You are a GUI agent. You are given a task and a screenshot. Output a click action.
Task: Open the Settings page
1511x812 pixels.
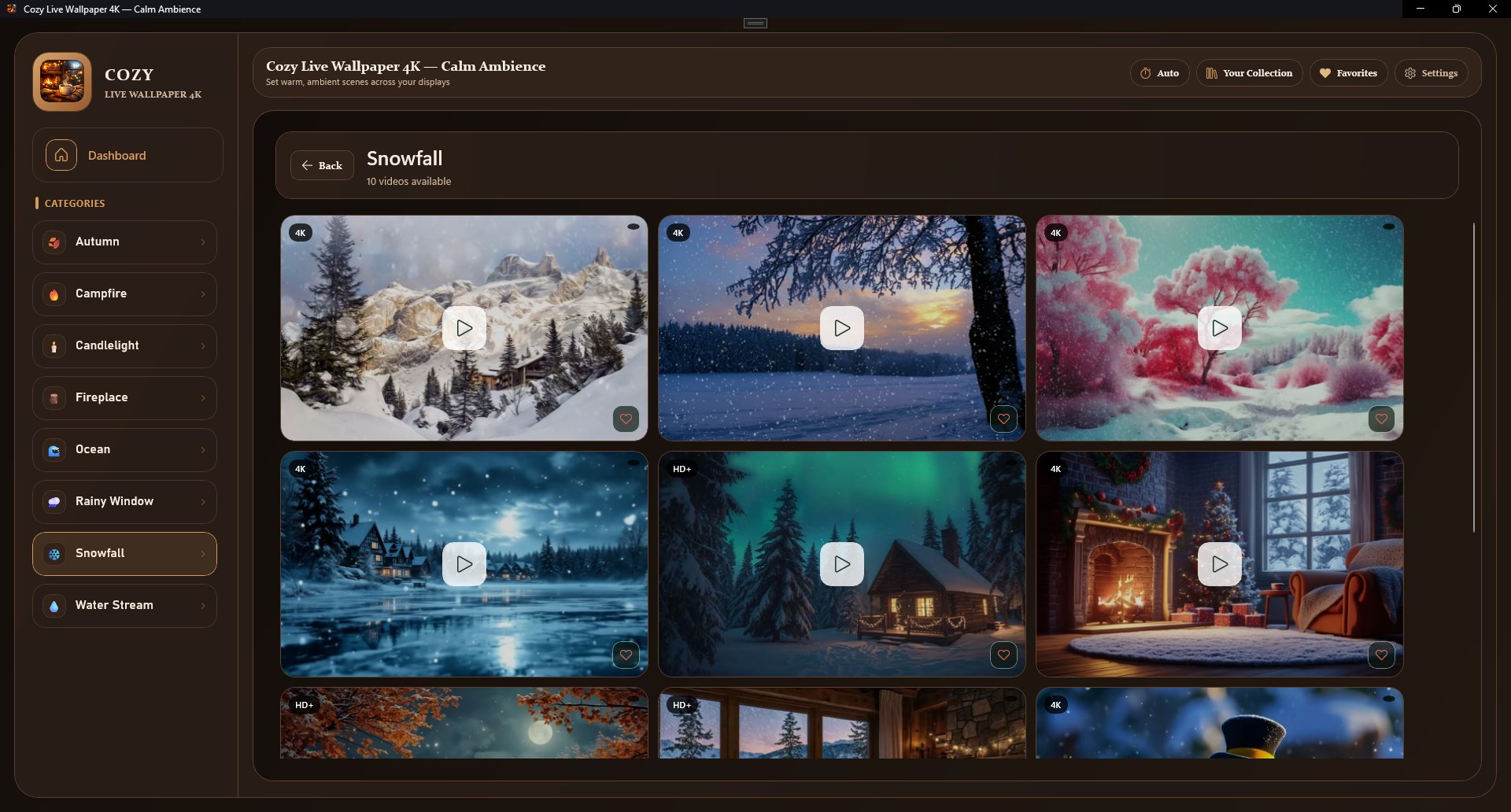[1432, 73]
